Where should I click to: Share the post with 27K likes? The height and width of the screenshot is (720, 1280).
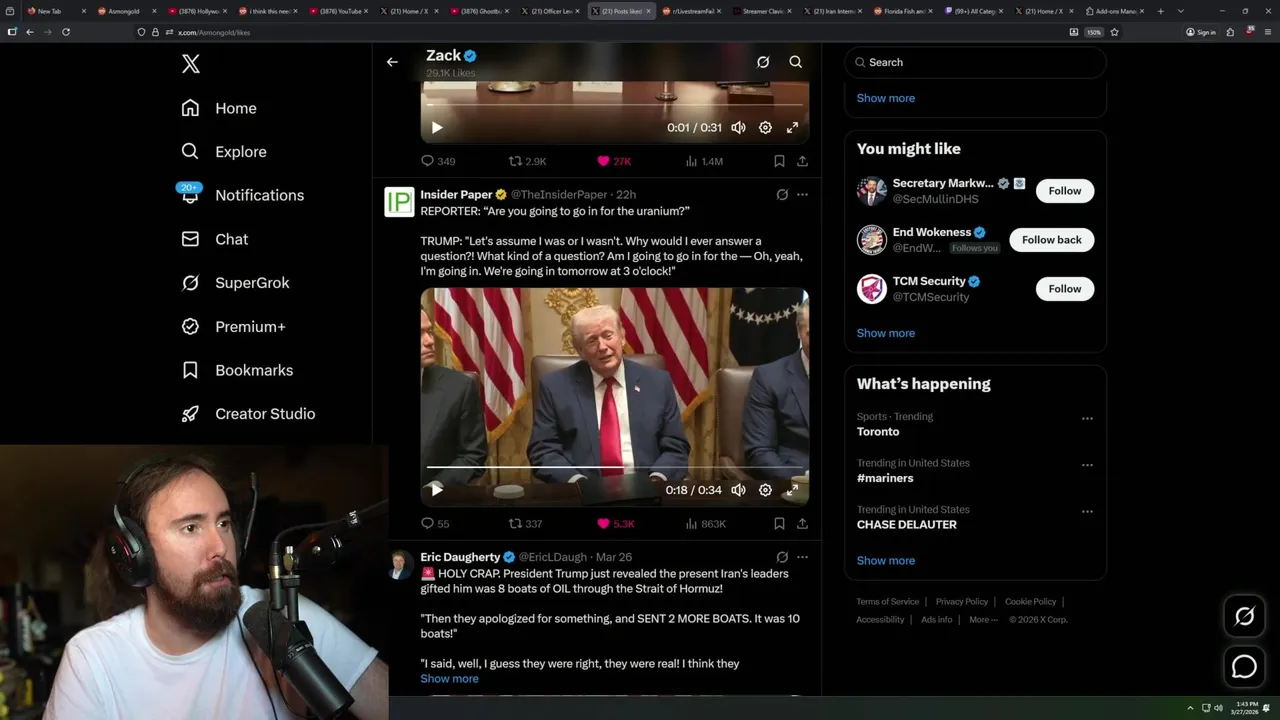tap(802, 161)
